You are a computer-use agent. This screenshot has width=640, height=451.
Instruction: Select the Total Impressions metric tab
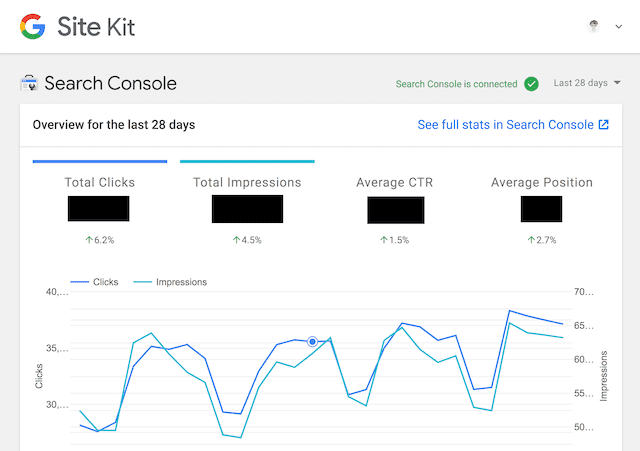click(247, 183)
